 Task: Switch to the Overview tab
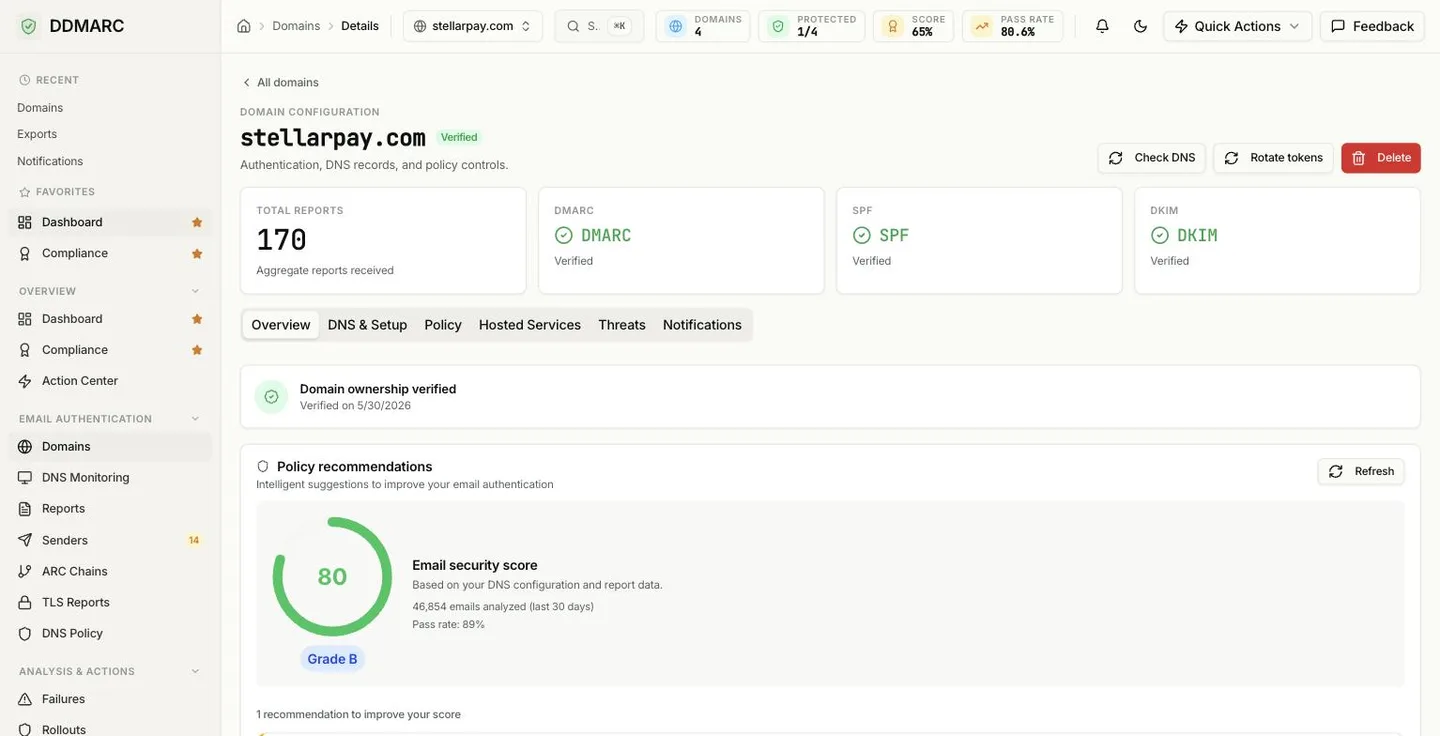[281, 325]
